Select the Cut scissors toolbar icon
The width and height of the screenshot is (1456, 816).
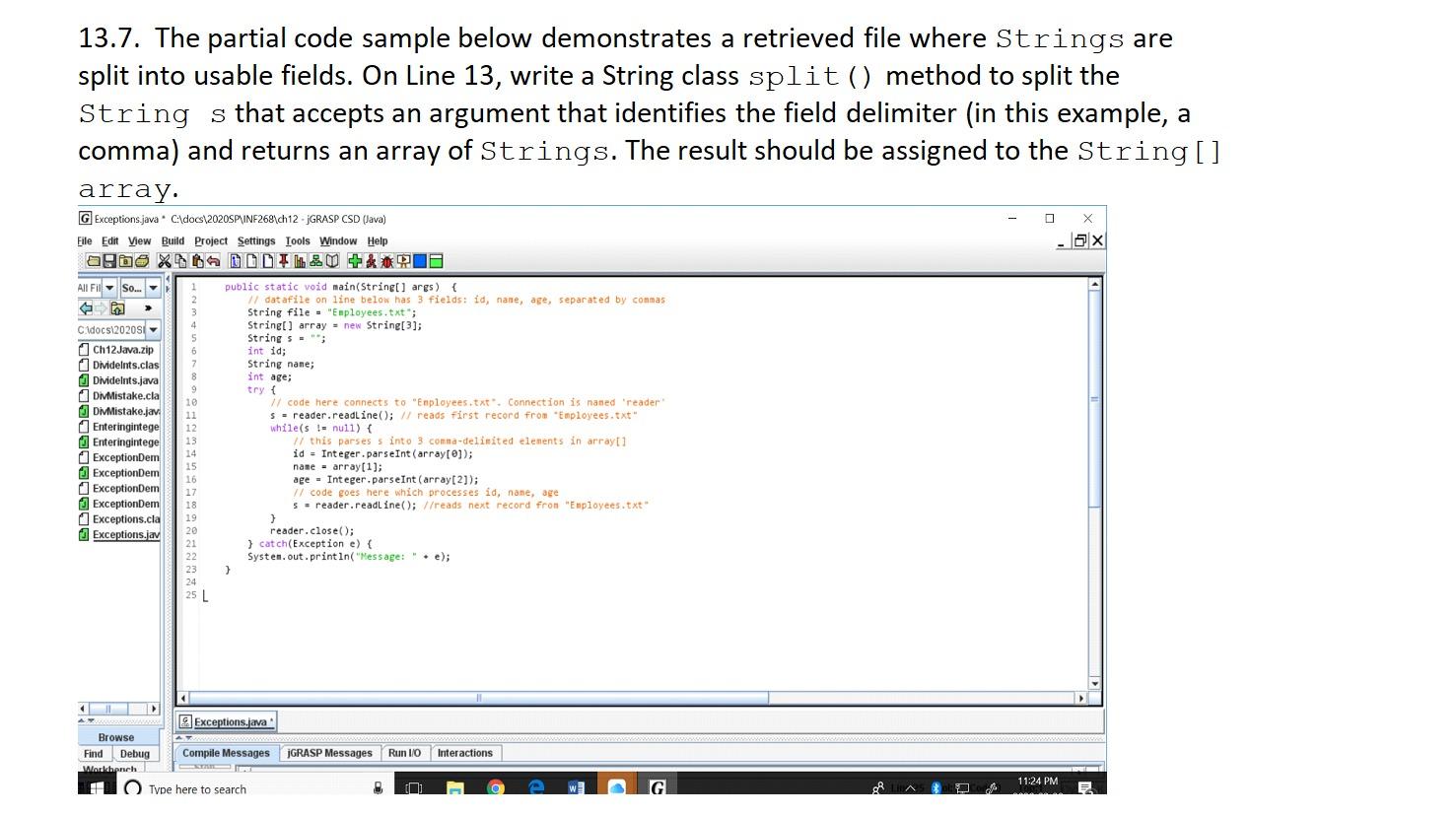[165, 261]
